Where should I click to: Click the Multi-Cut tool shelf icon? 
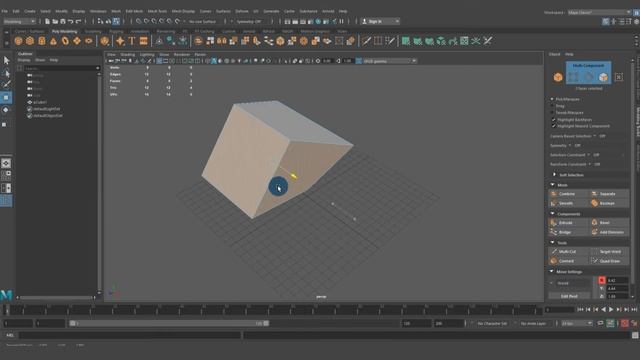click(366, 41)
